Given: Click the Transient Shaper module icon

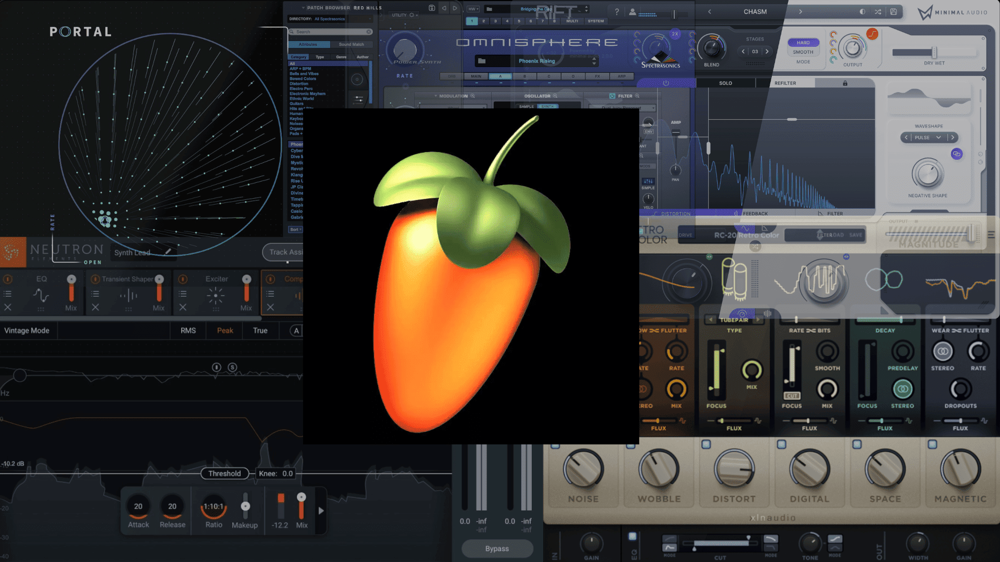Looking at the screenshot, I should click(x=128, y=296).
